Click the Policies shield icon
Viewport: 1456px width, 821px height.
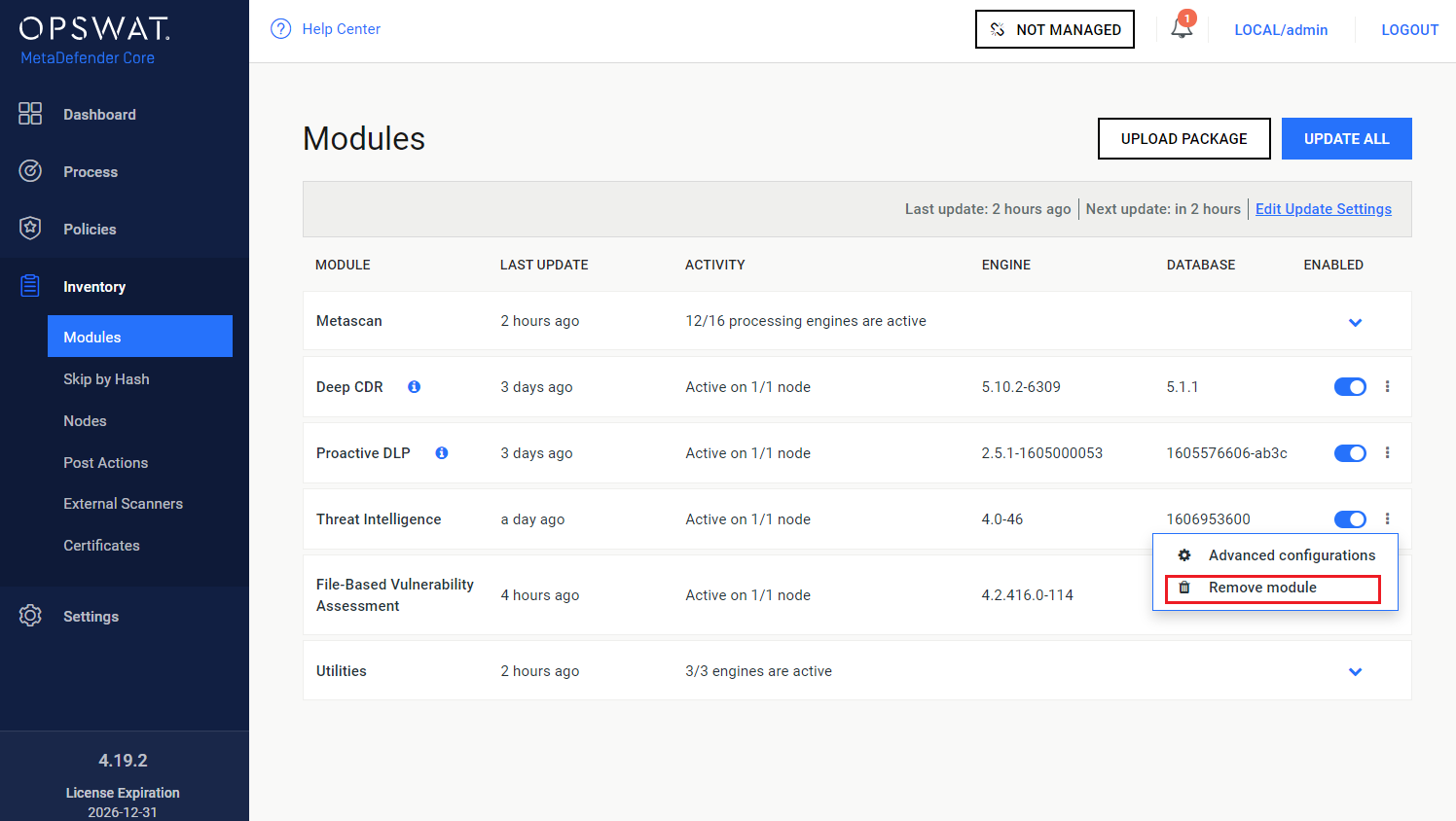pyautogui.click(x=30, y=229)
